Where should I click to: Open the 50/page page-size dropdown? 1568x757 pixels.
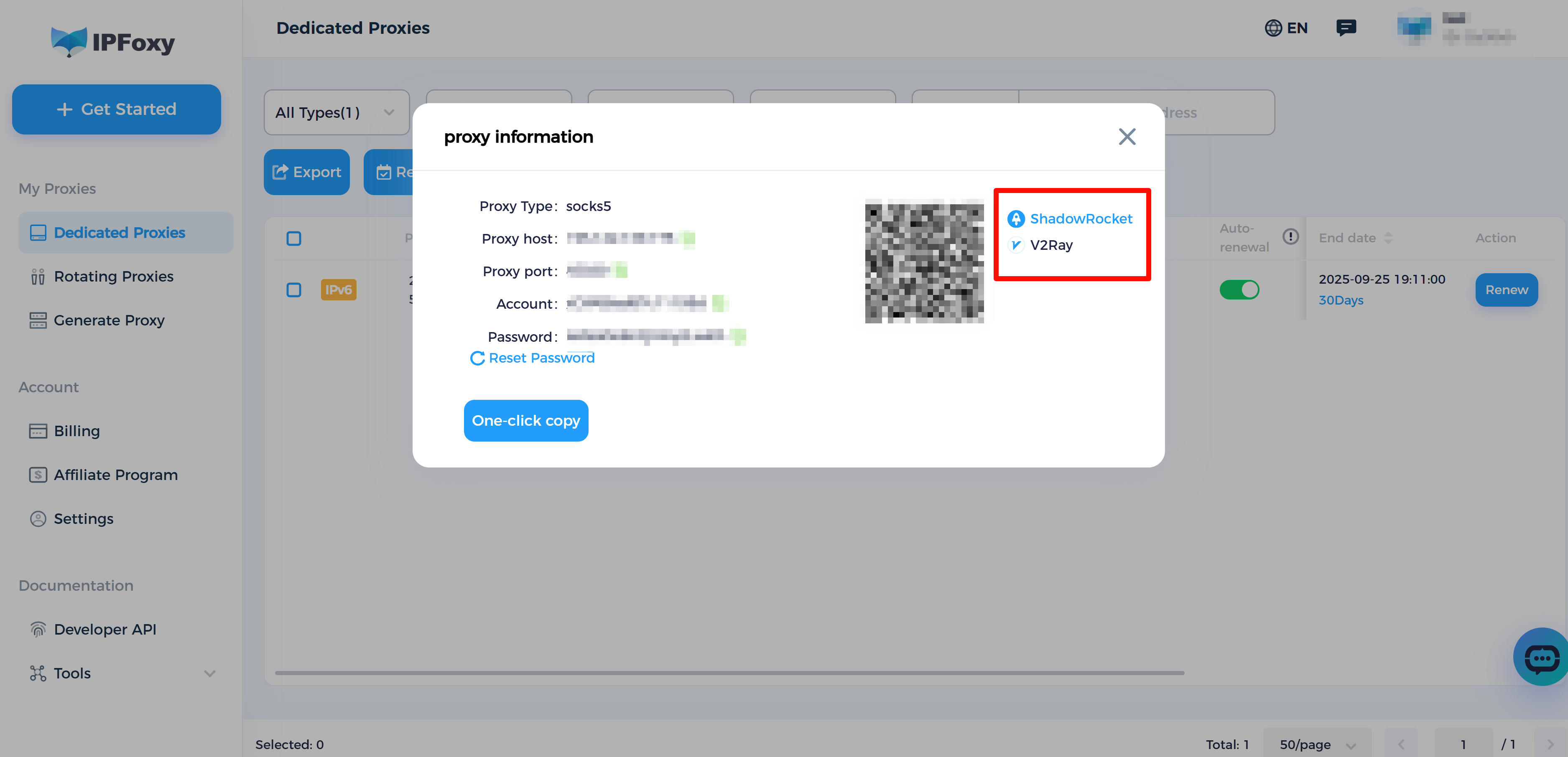point(1317,744)
